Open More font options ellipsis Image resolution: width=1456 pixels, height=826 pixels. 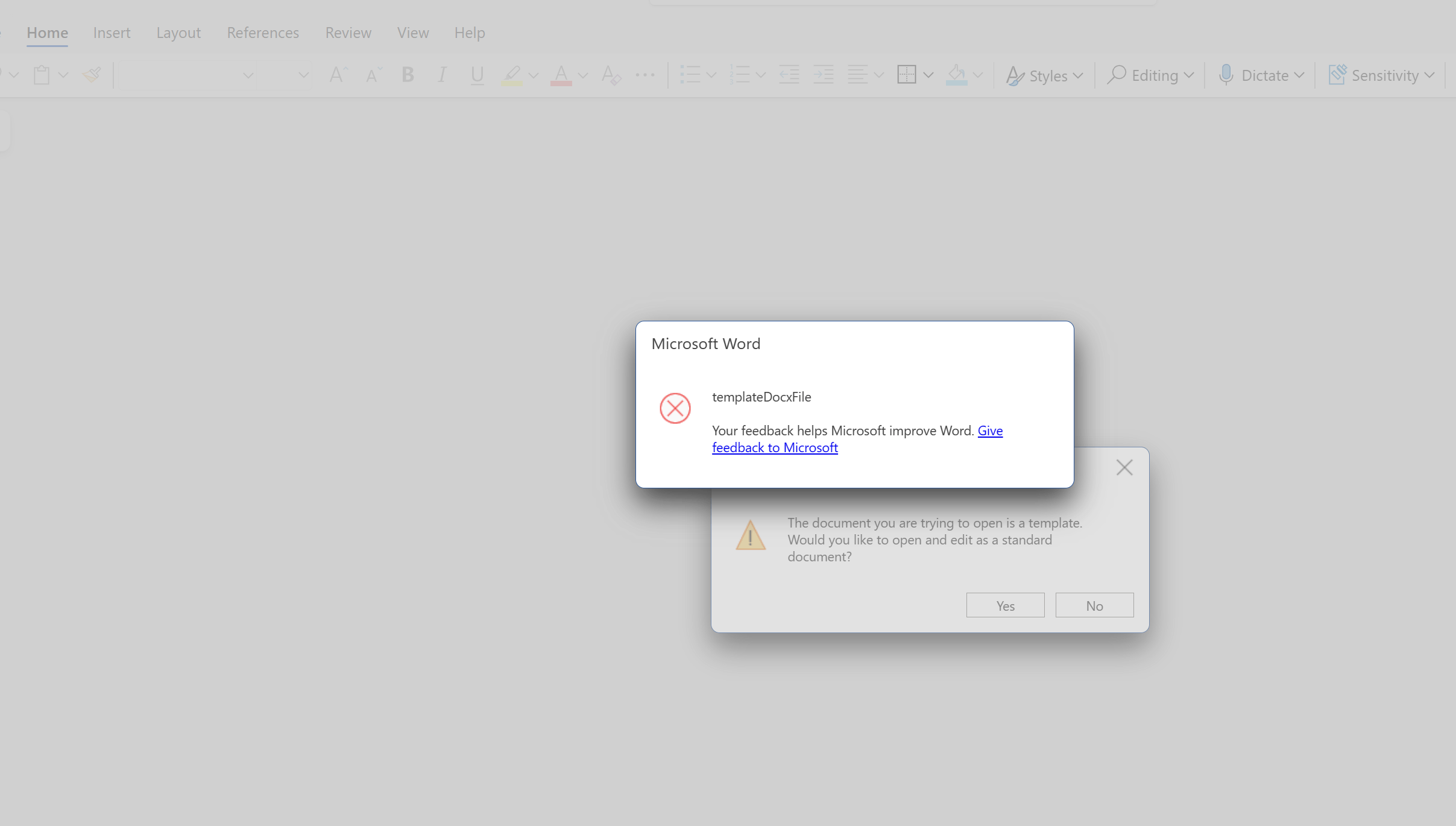[645, 75]
